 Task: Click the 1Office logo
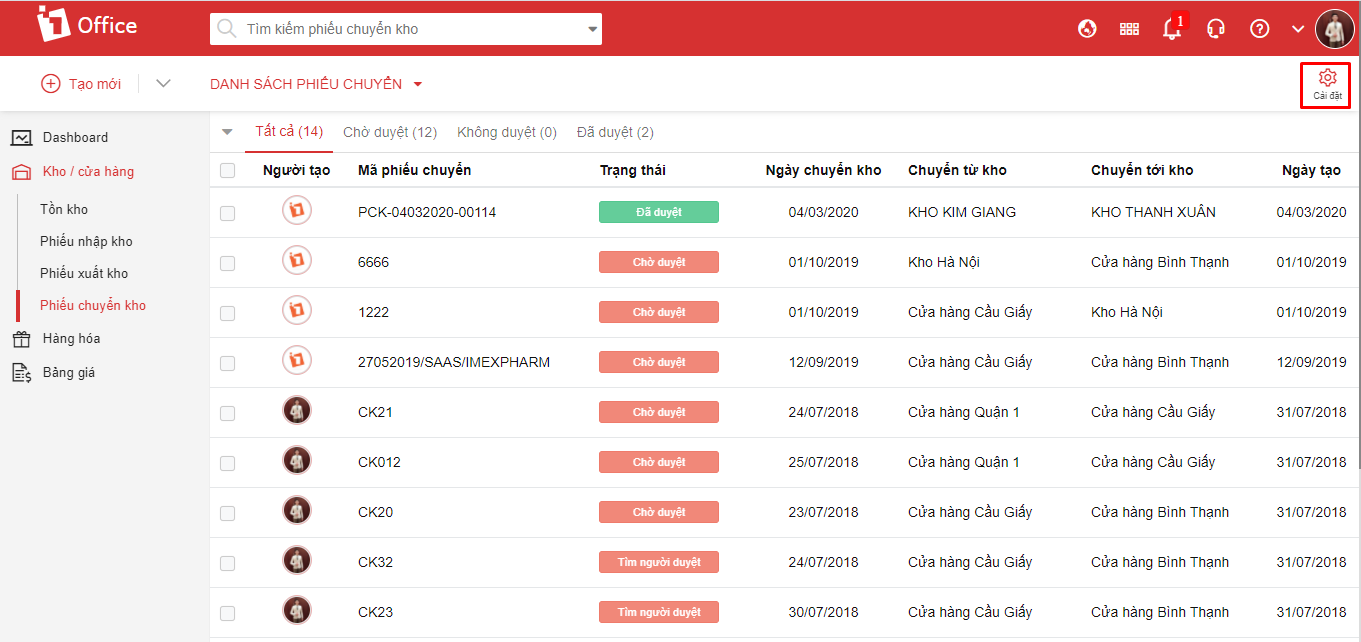coord(87,25)
